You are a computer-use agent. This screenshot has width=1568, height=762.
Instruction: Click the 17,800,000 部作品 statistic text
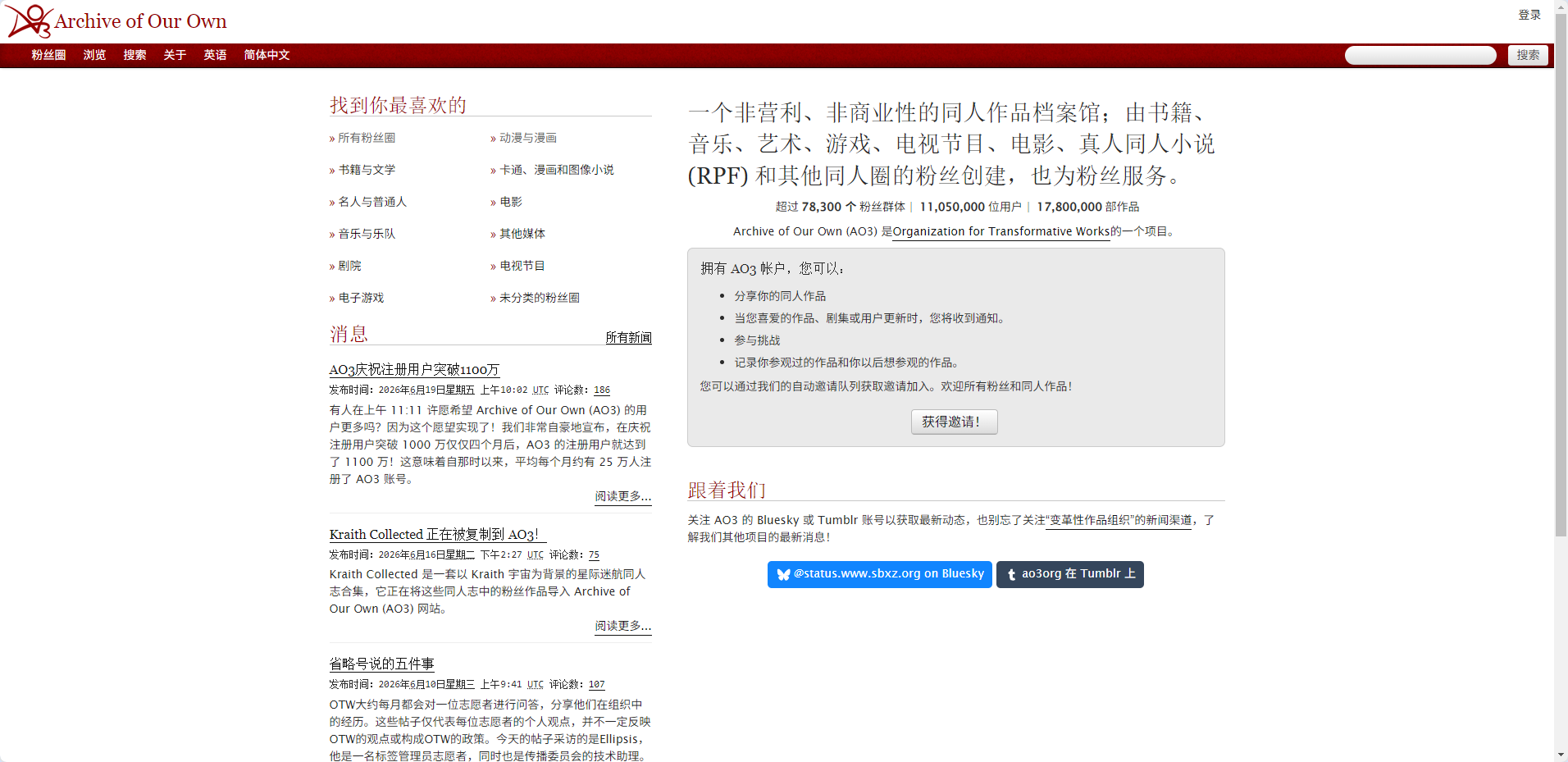1087,207
